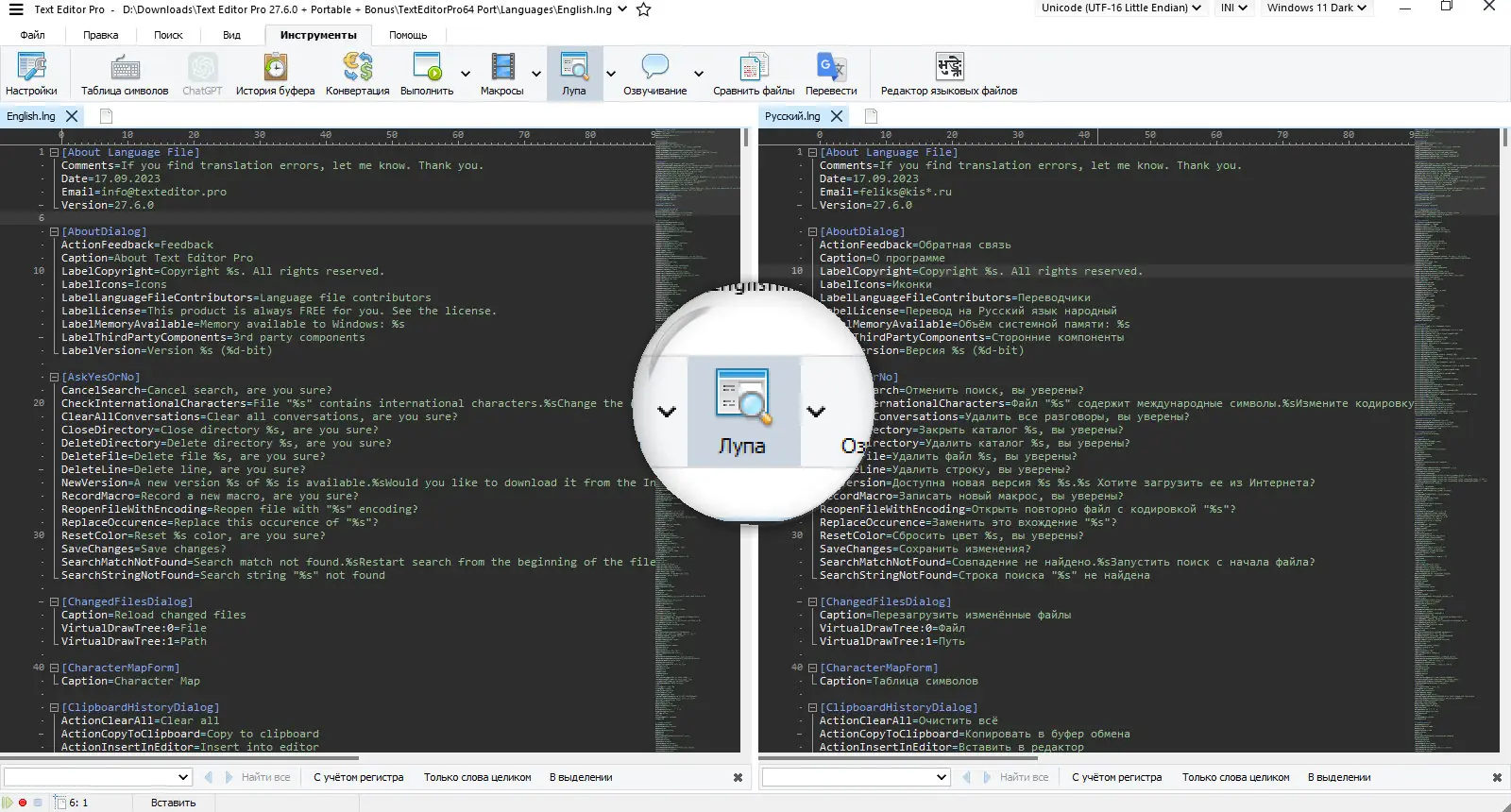Switch to the Русский.lng document tab
Viewport: 1511px width, 812px height.
tap(792, 116)
